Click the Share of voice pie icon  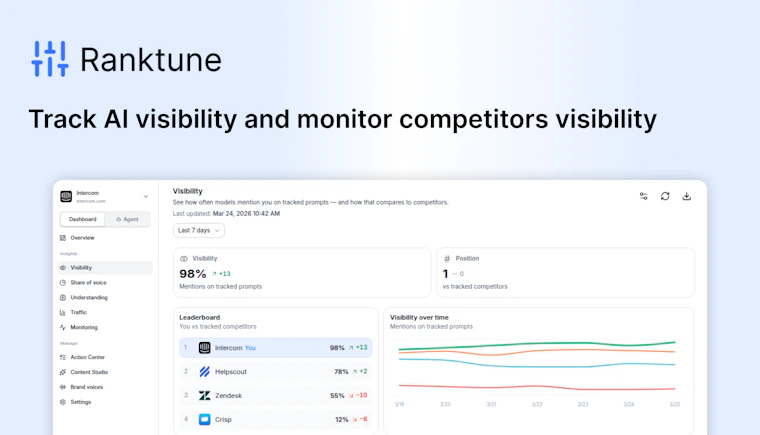pos(63,283)
